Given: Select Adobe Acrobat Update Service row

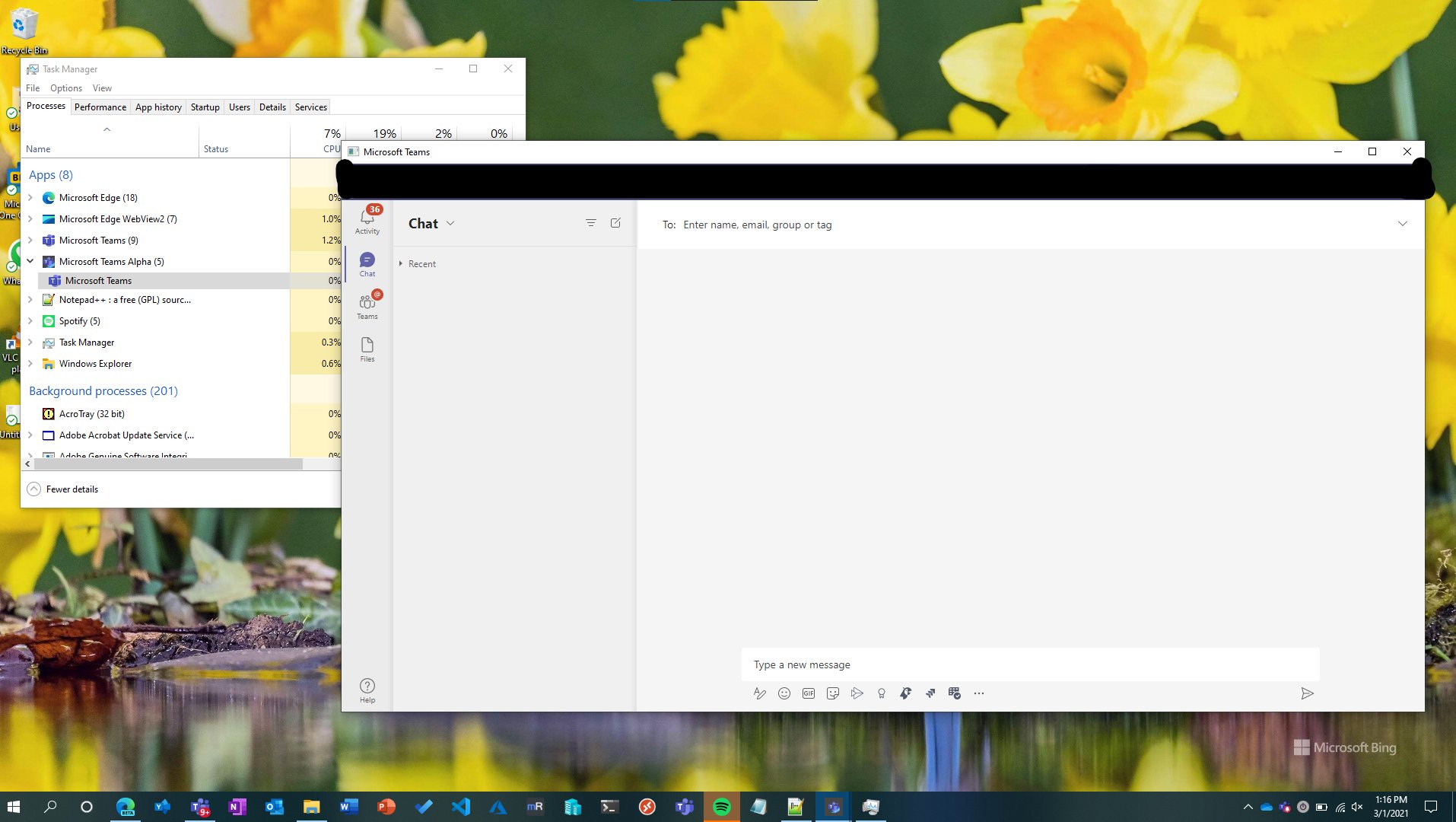Looking at the screenshot, I should [156, 435].
